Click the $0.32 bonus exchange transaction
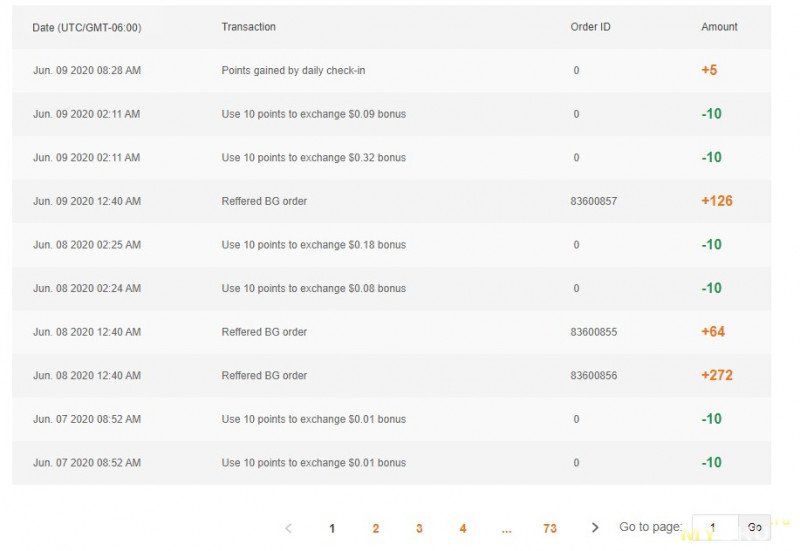800x551 pixels. (313, 158)
